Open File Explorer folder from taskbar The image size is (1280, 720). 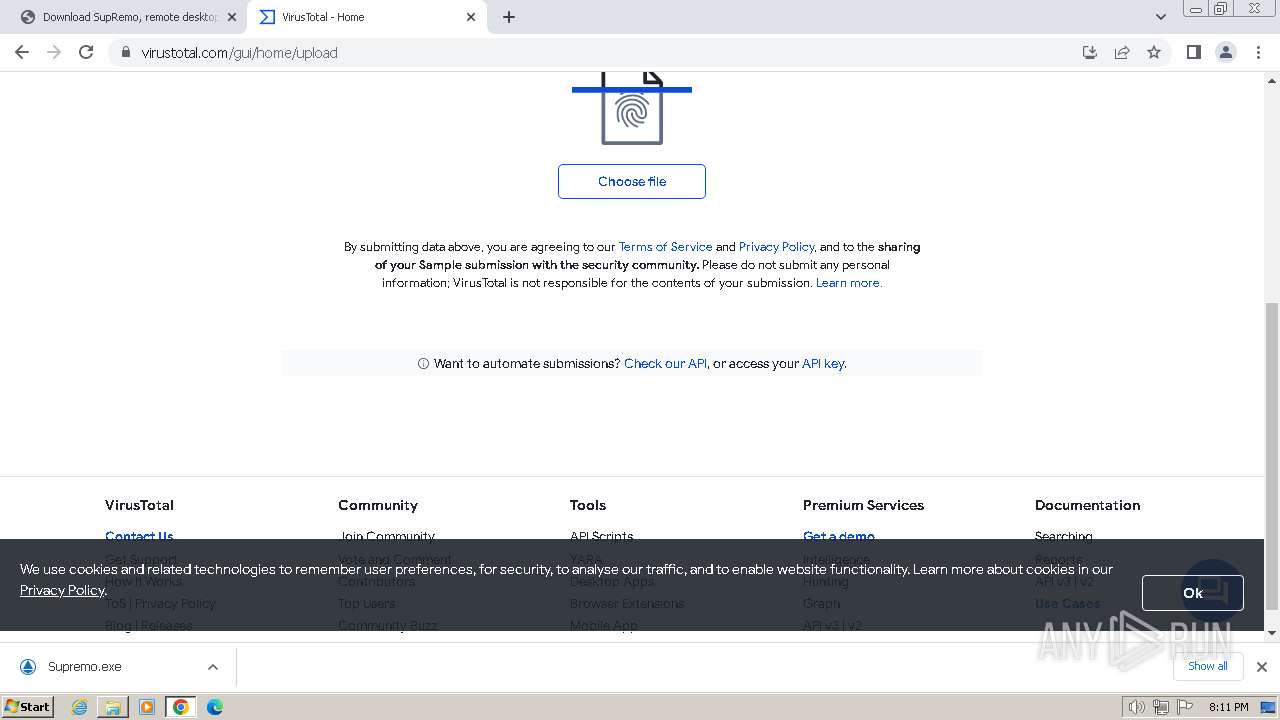(x=113, y=707)
